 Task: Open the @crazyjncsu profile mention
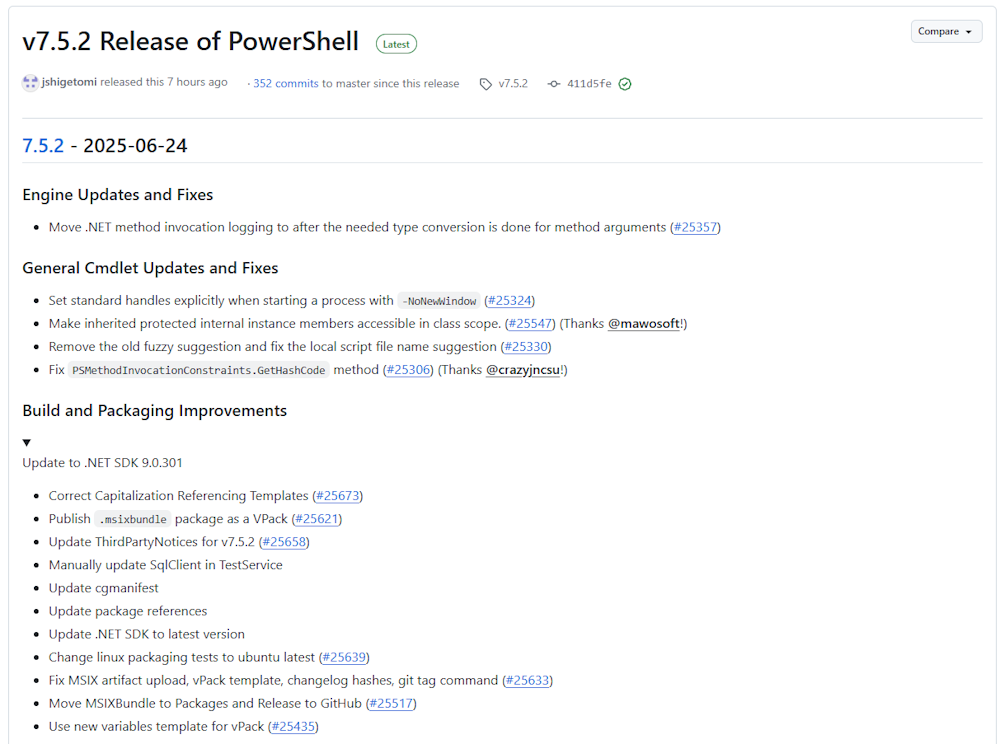[524, 369]
